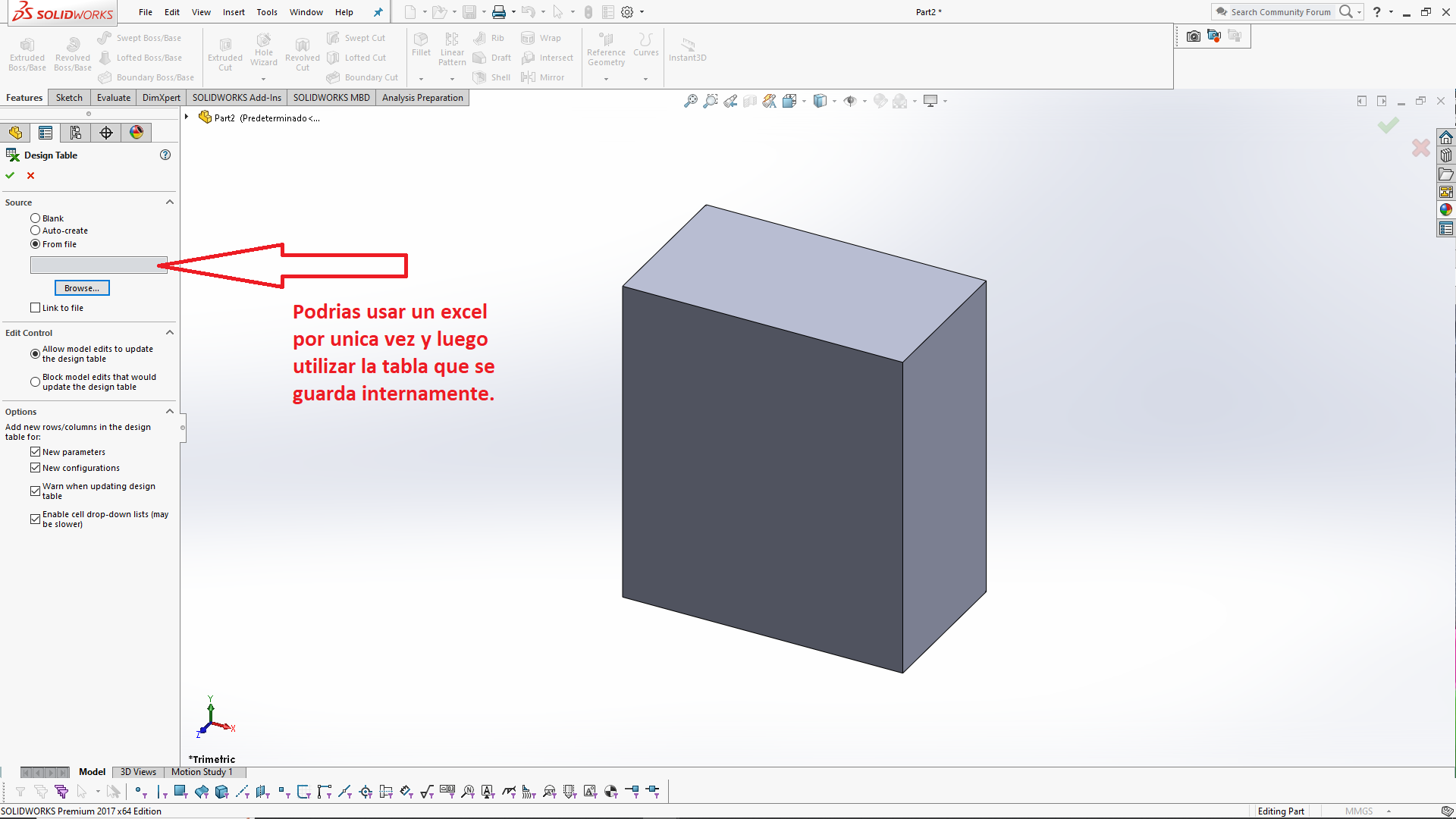Collapse the Source section
This screenshot has height=819, width=1456.
[170, 202]
